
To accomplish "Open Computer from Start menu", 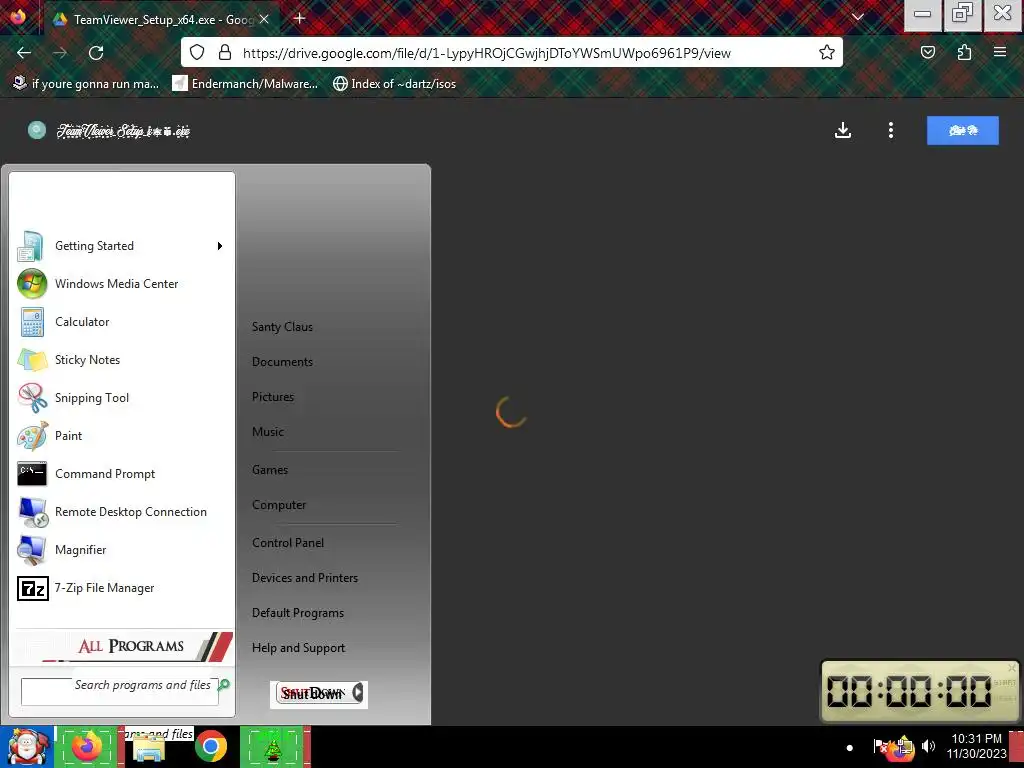I will [x=279, y=505].
